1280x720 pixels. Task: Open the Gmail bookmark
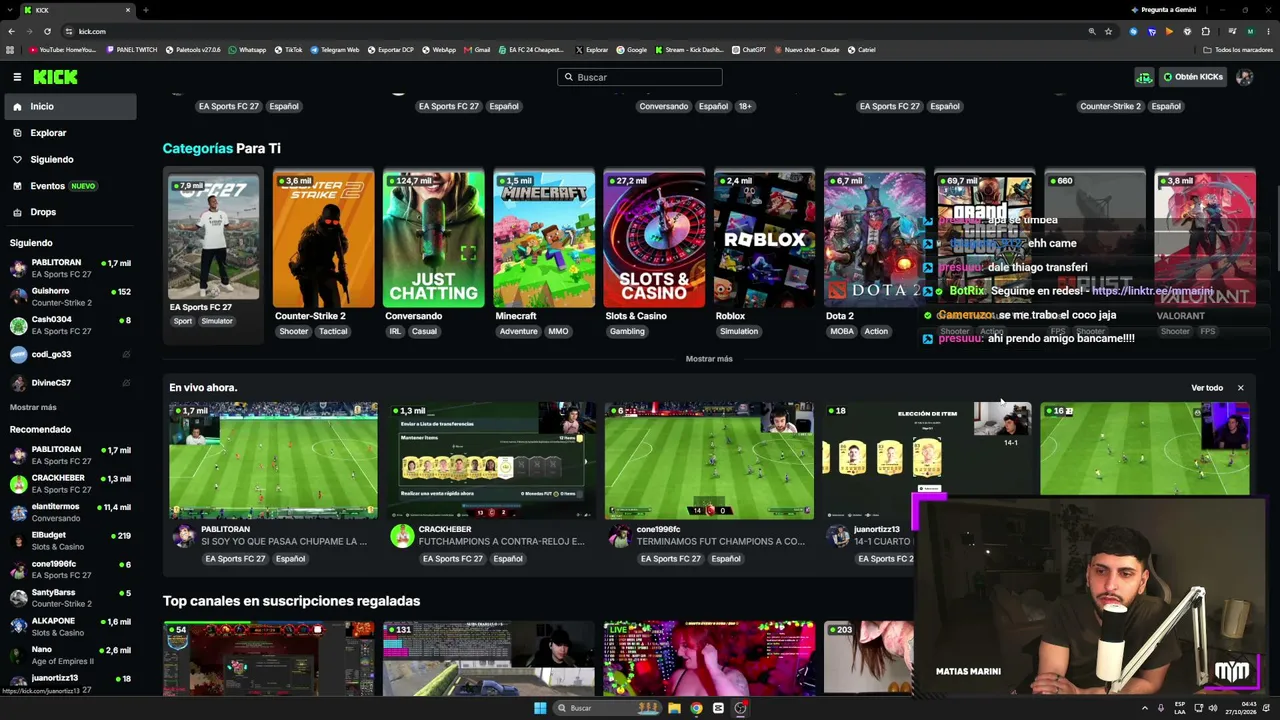[x=477, y=50]
